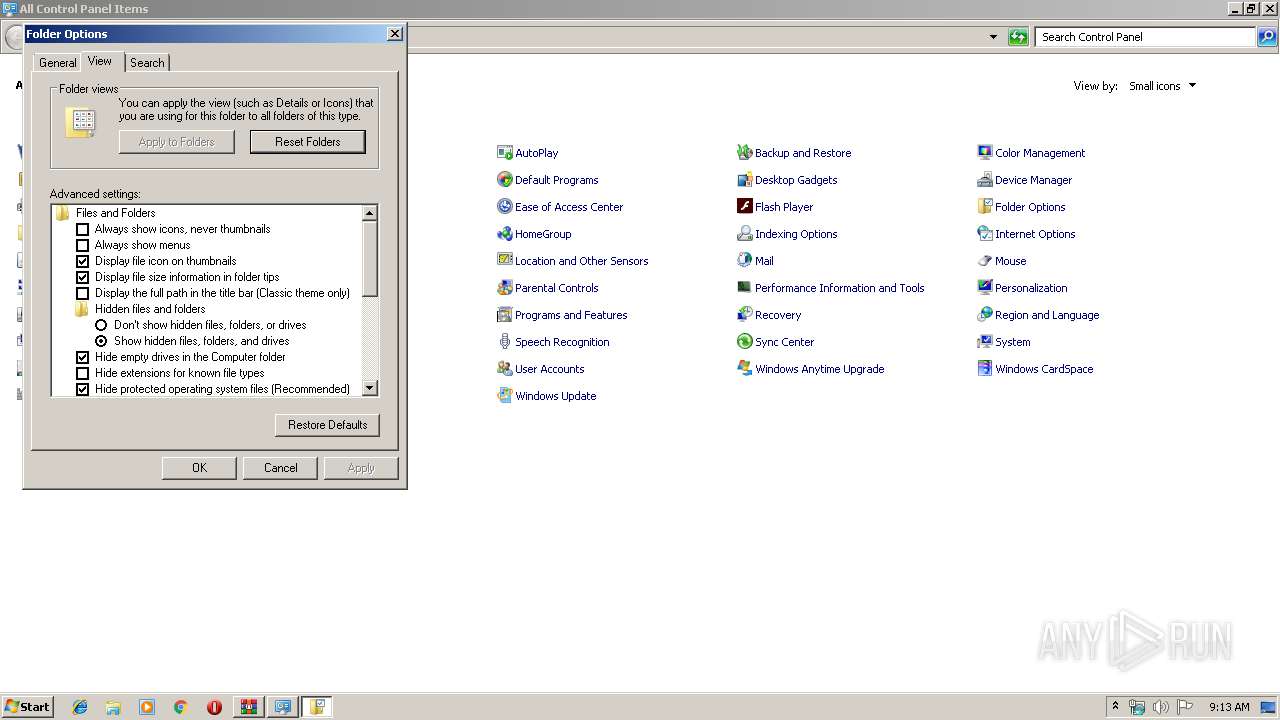Click the Restore Defaults button
Image resolution: width=1280 pixels, height=720 pixels.
(x=327, y=425)
